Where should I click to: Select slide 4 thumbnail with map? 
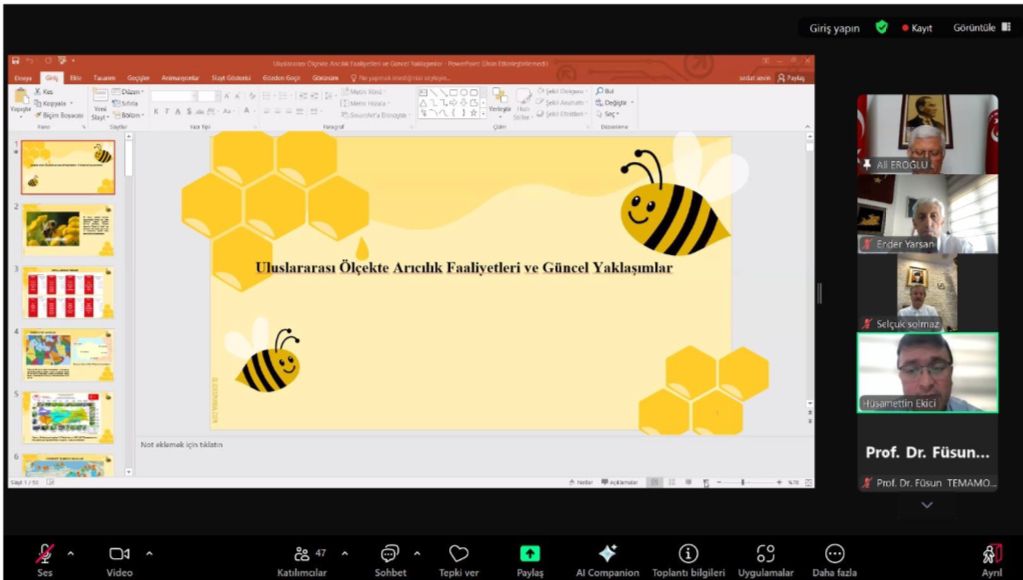pos(68,355)
